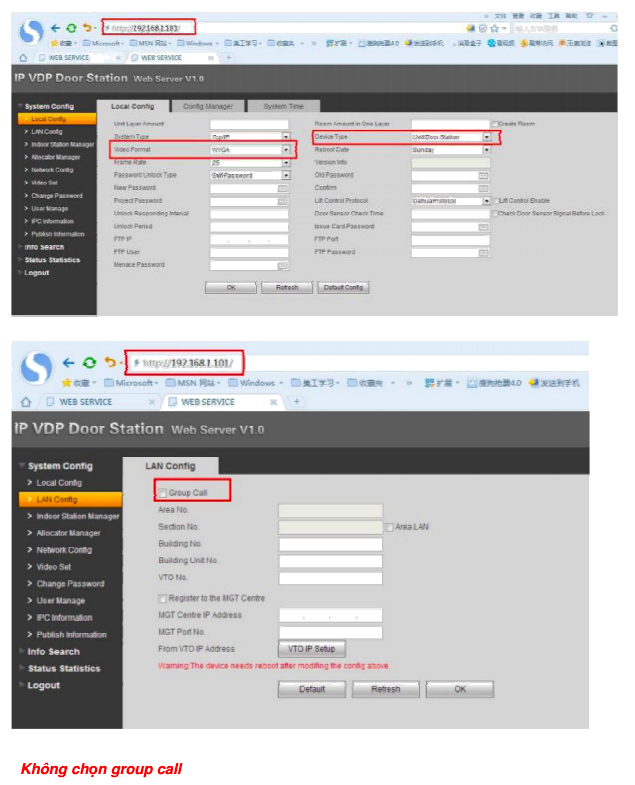
Task: Click the back arrow in upper browser window
Action: point(56,27)
